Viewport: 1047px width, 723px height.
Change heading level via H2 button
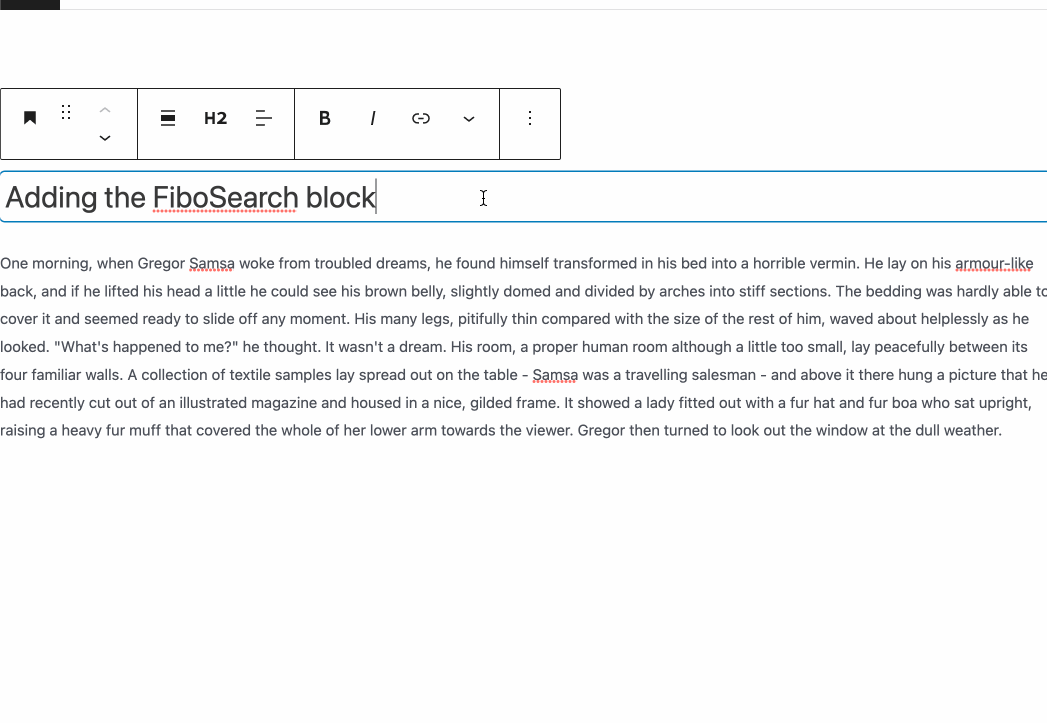coord(216,118)
